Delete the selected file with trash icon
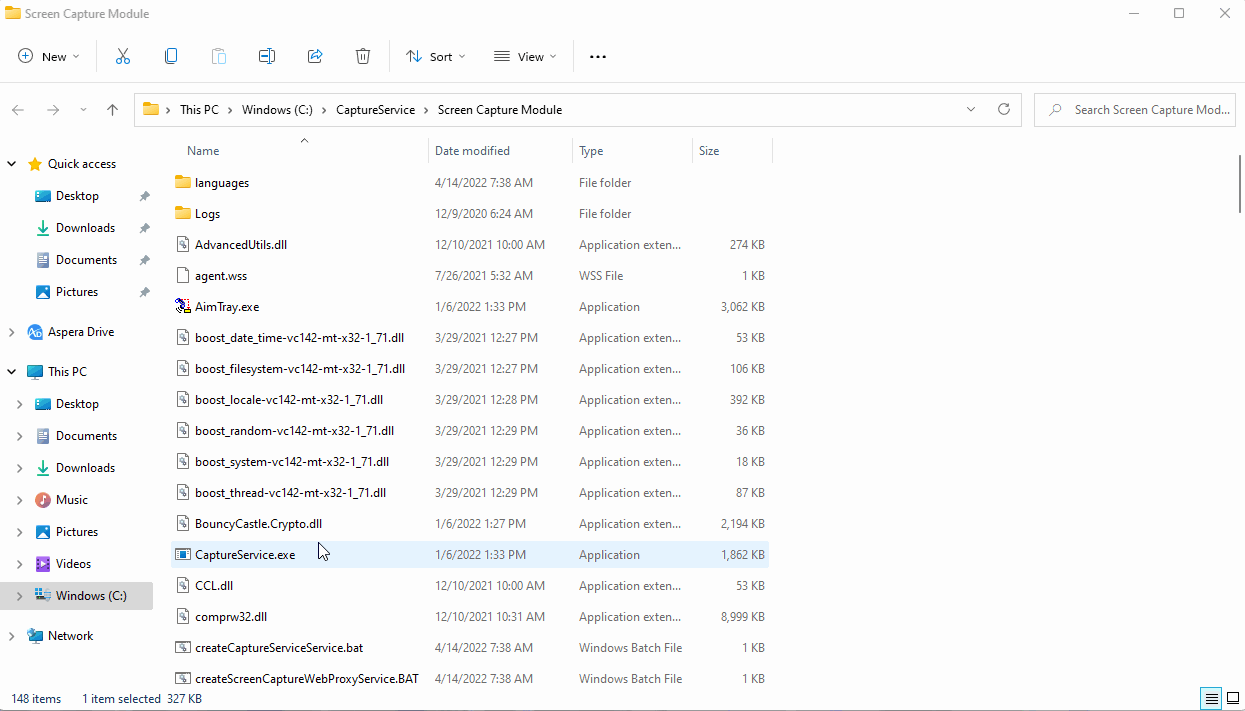This screenshot has height=711, width=1245. tap(362, 56)
